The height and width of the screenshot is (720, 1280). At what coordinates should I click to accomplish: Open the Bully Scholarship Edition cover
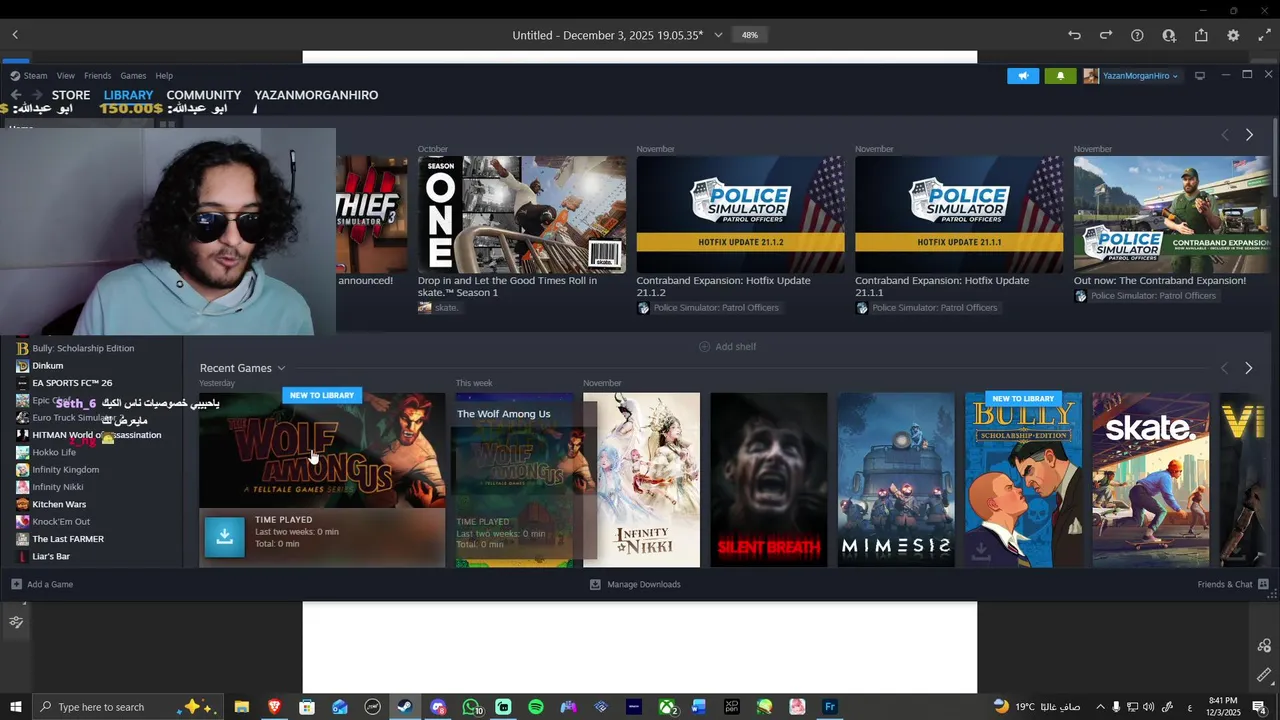1023,480
